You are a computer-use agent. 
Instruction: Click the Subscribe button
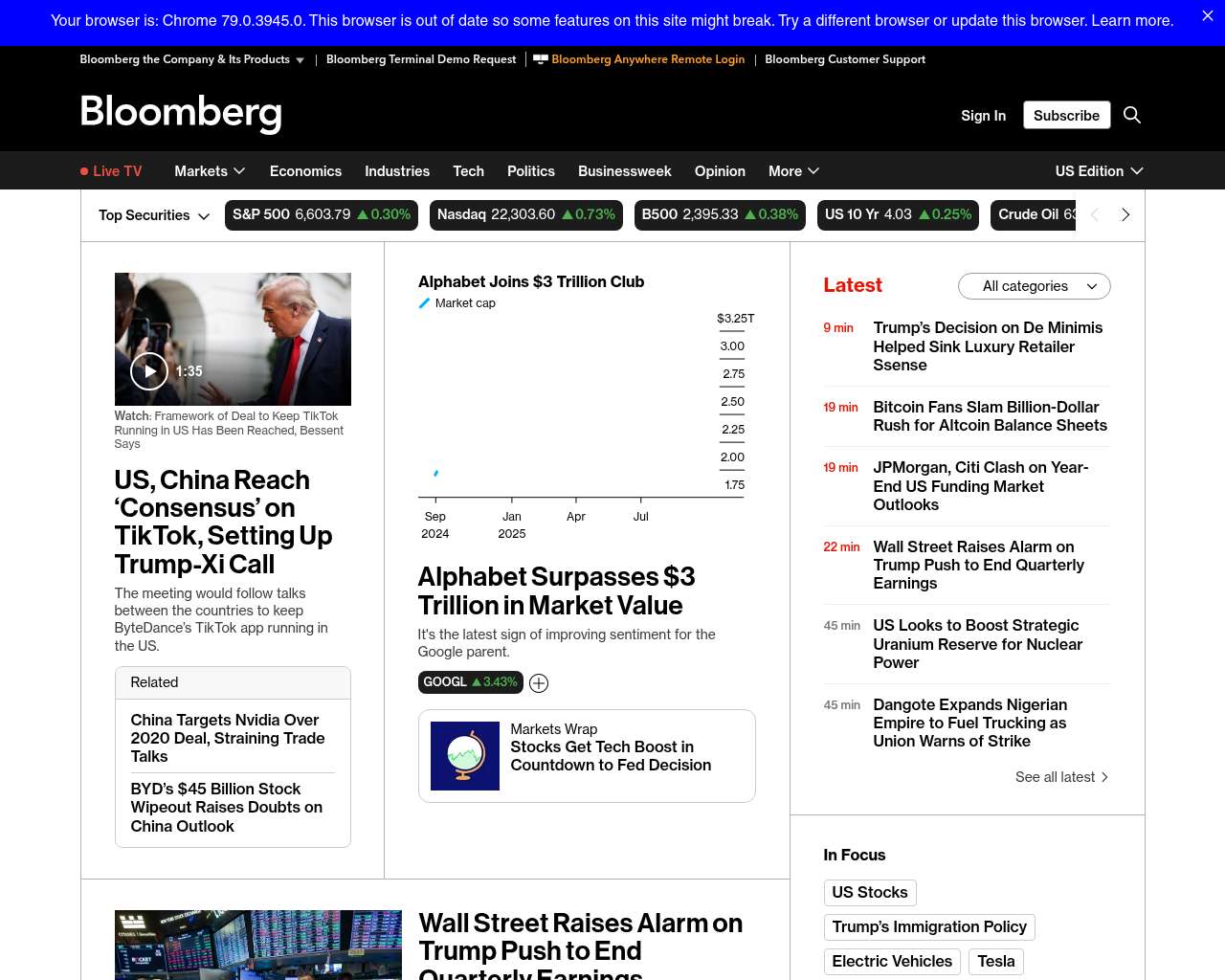(x=1067, y=115)
